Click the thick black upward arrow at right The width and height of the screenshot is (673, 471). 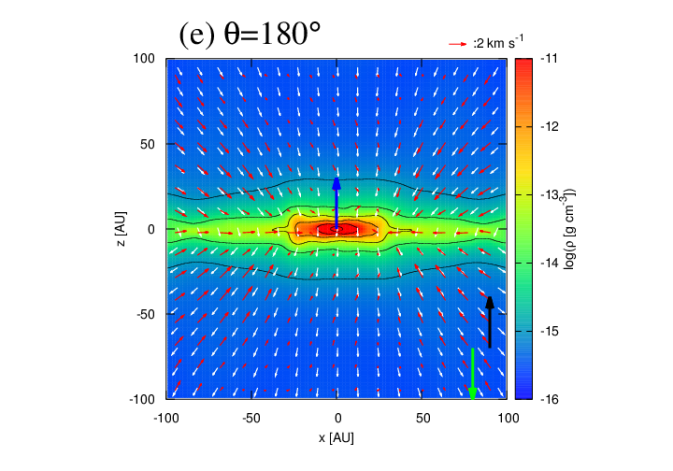click(489, 322)
